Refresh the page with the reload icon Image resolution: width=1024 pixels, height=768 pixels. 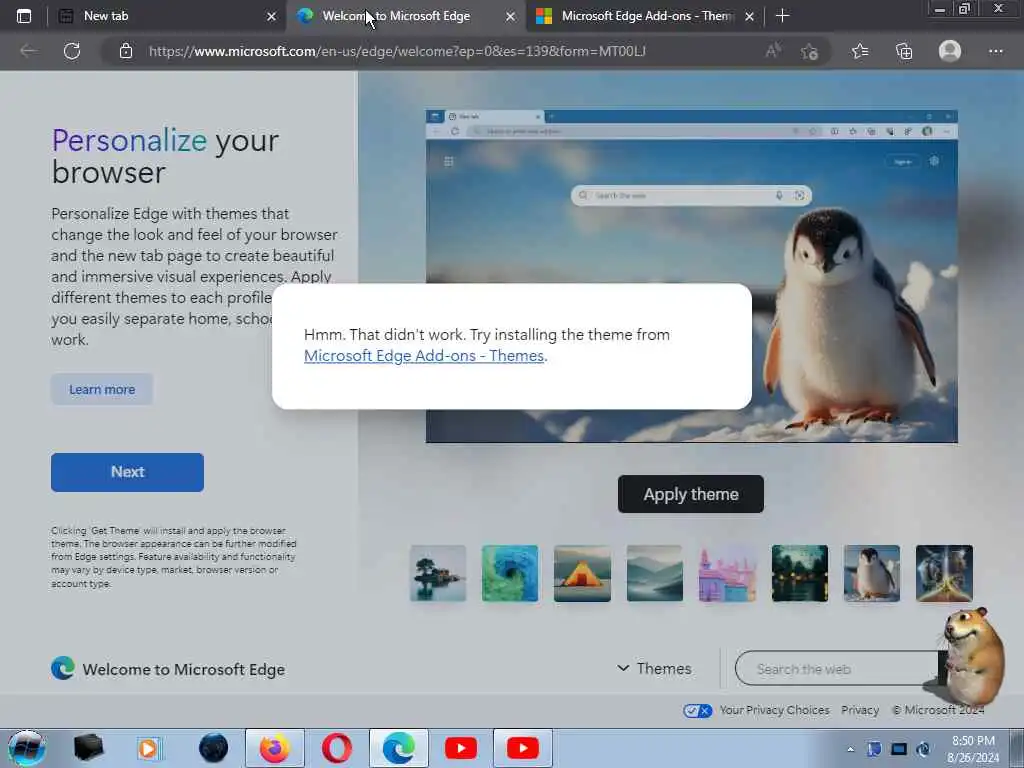[72, 51]
